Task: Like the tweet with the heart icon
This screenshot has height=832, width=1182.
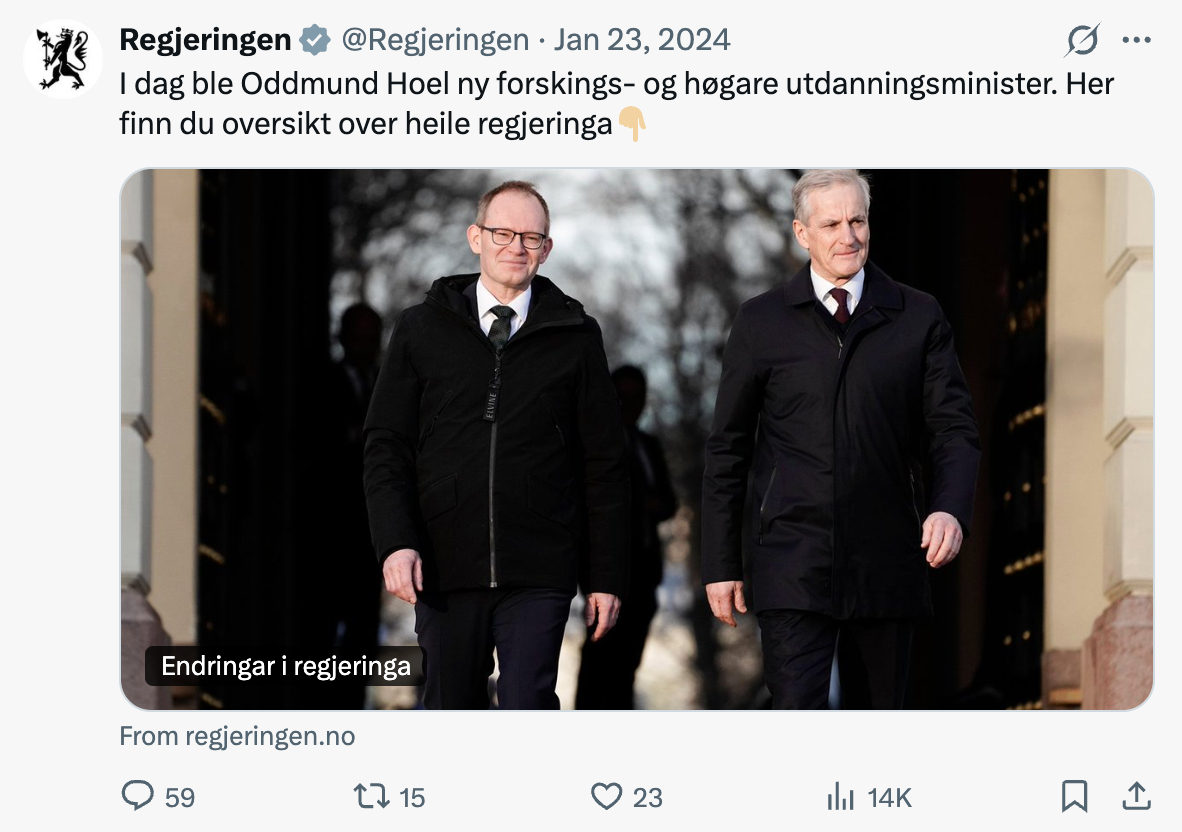Action: point(606,796)
